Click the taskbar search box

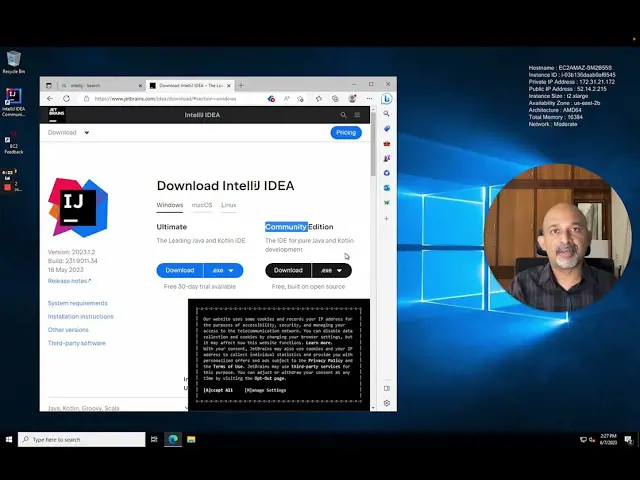(82, 439)
